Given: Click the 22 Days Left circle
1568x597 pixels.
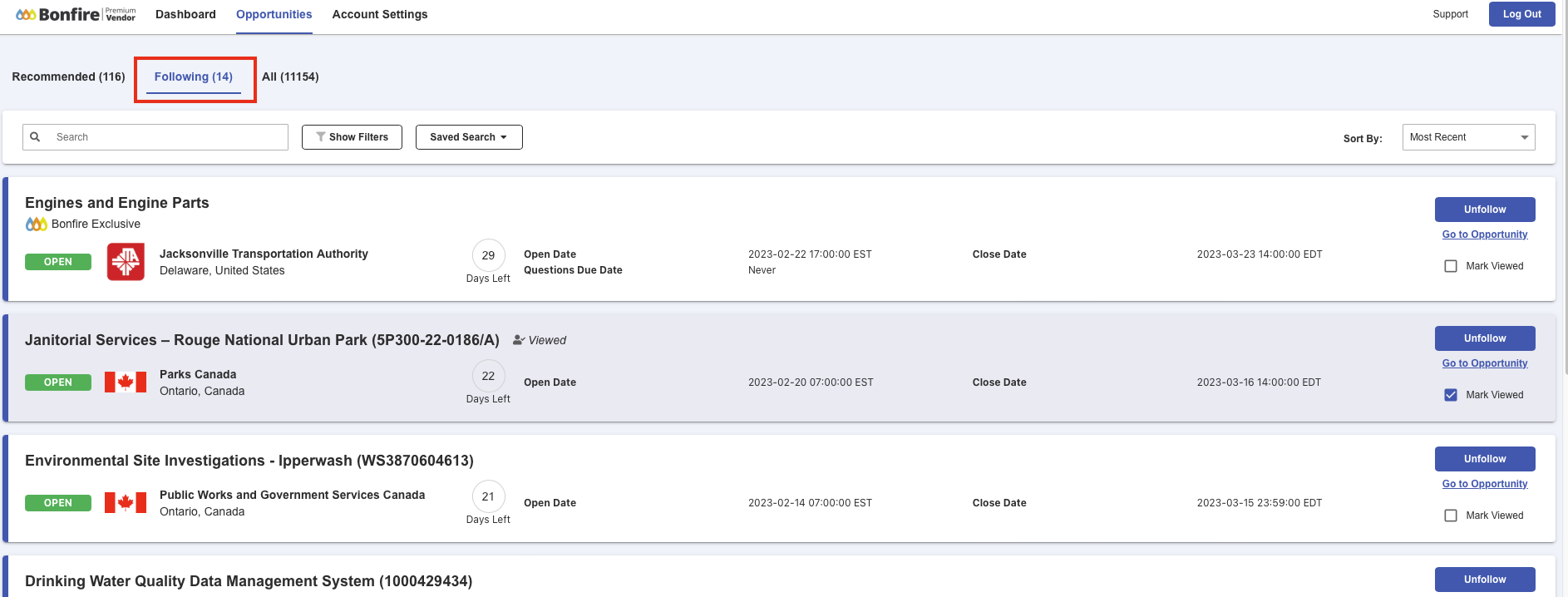Looking at the screenshot, I should (x=488, y=376).
